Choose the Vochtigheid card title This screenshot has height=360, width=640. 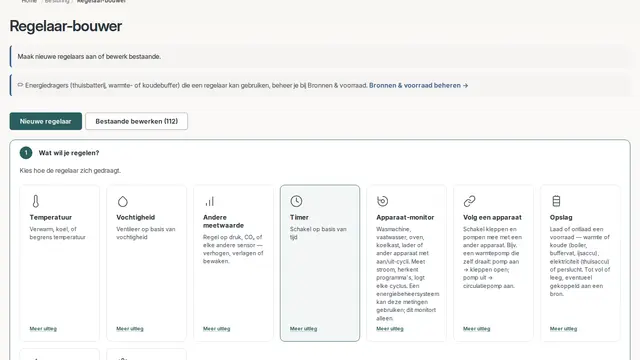tap(136, 218)
